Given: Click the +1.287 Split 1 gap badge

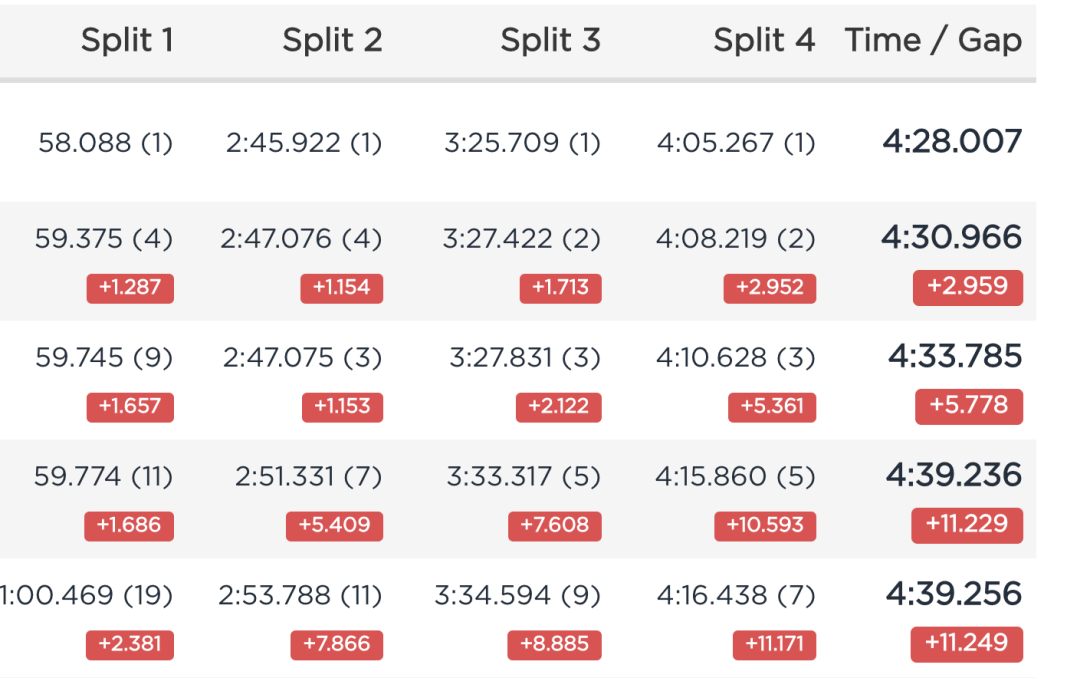Looking at the screenshot, I should (130, 289).
